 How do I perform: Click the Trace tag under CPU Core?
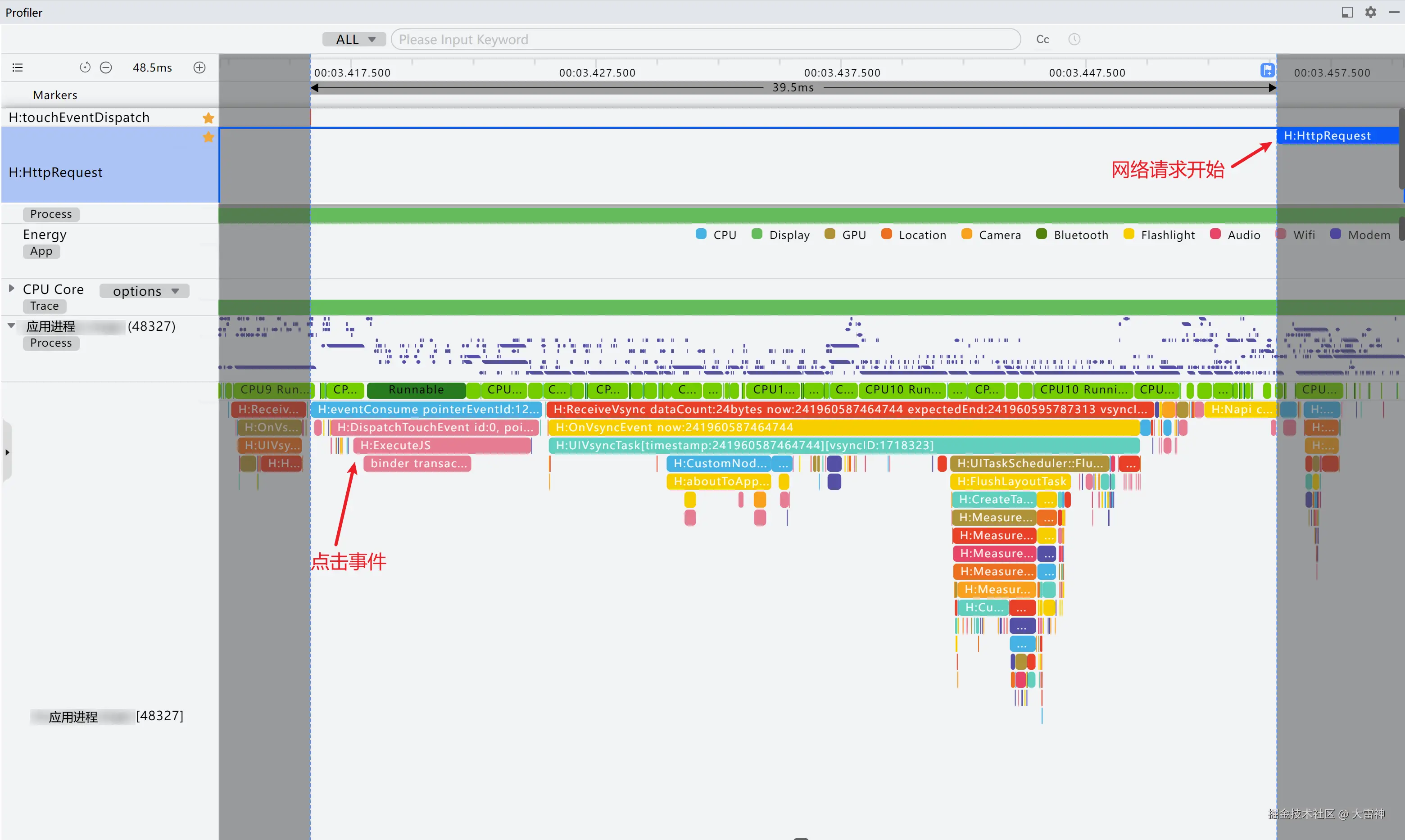[x=44, y=306]
